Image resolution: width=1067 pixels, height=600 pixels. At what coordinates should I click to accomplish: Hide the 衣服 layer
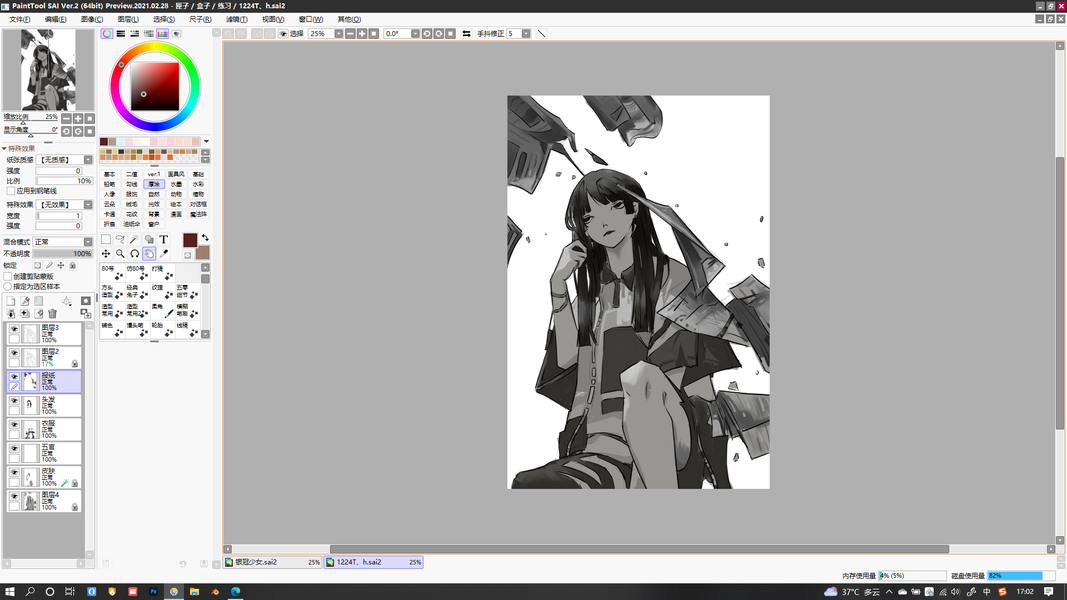pyautogui.click(x=14, y=424)
